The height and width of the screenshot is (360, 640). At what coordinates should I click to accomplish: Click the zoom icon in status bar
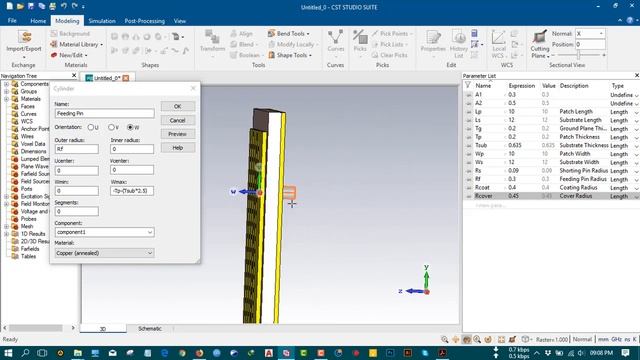tap(444, 339)
